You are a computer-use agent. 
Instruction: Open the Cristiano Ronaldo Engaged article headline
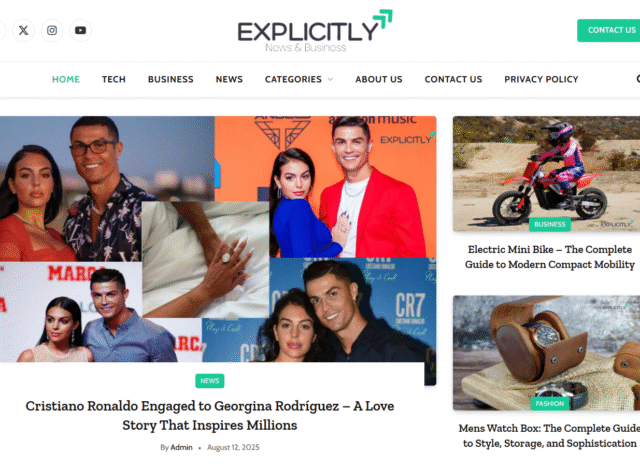[210, 415]
